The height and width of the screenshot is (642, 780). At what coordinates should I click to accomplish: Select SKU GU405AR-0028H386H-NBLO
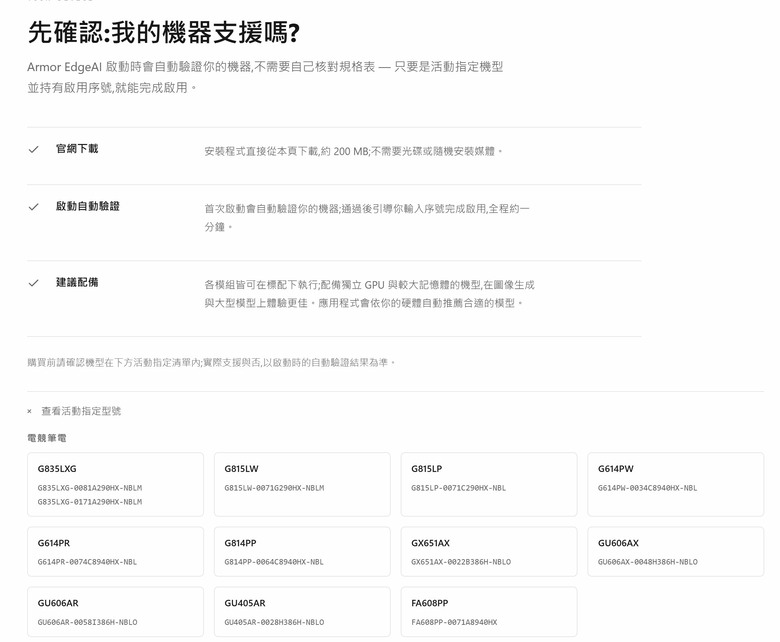tap(274, 622)
